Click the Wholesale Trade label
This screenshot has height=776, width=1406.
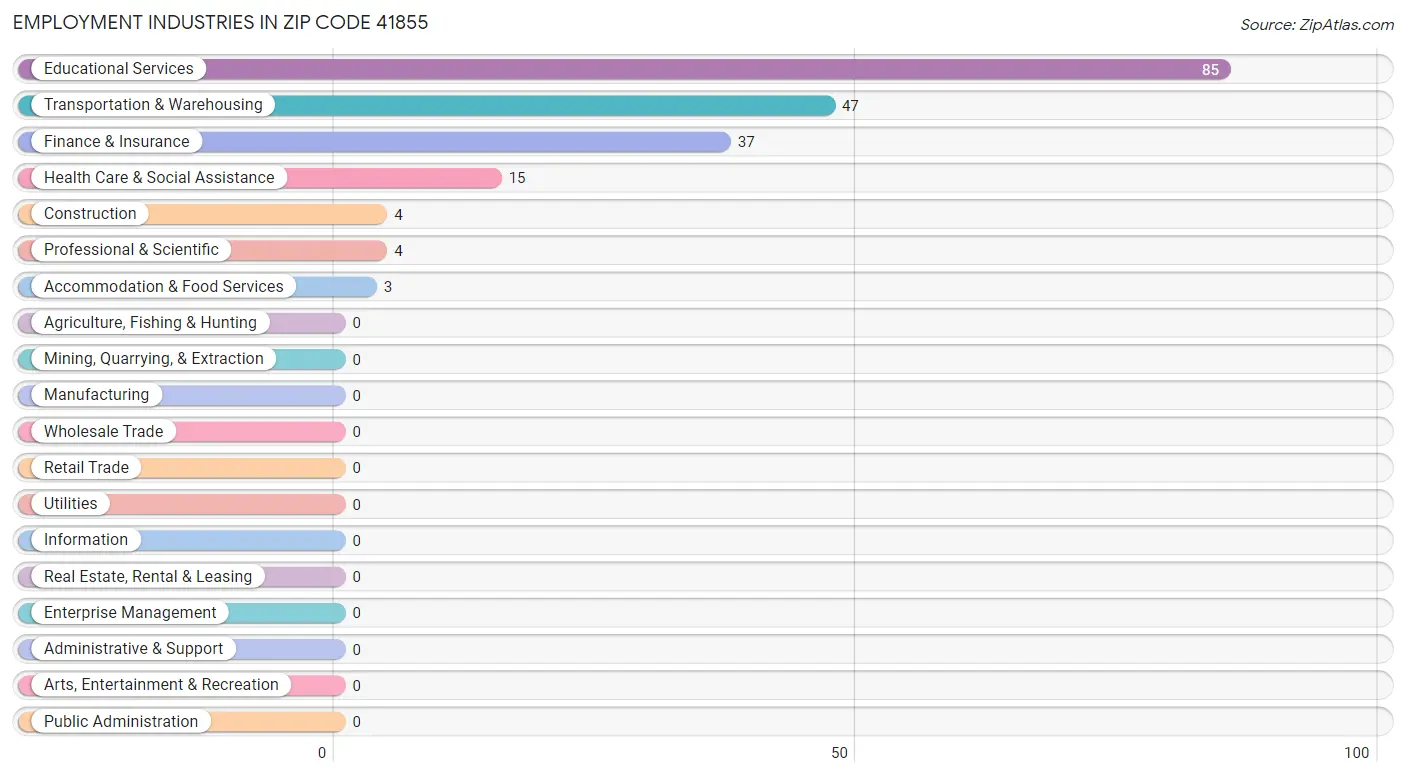103,431
